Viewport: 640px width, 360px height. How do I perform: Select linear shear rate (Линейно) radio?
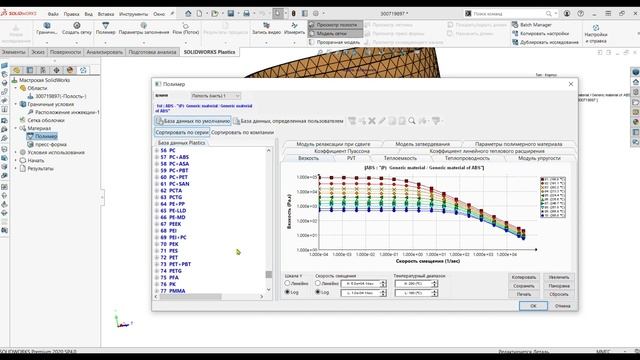point(318,283)
